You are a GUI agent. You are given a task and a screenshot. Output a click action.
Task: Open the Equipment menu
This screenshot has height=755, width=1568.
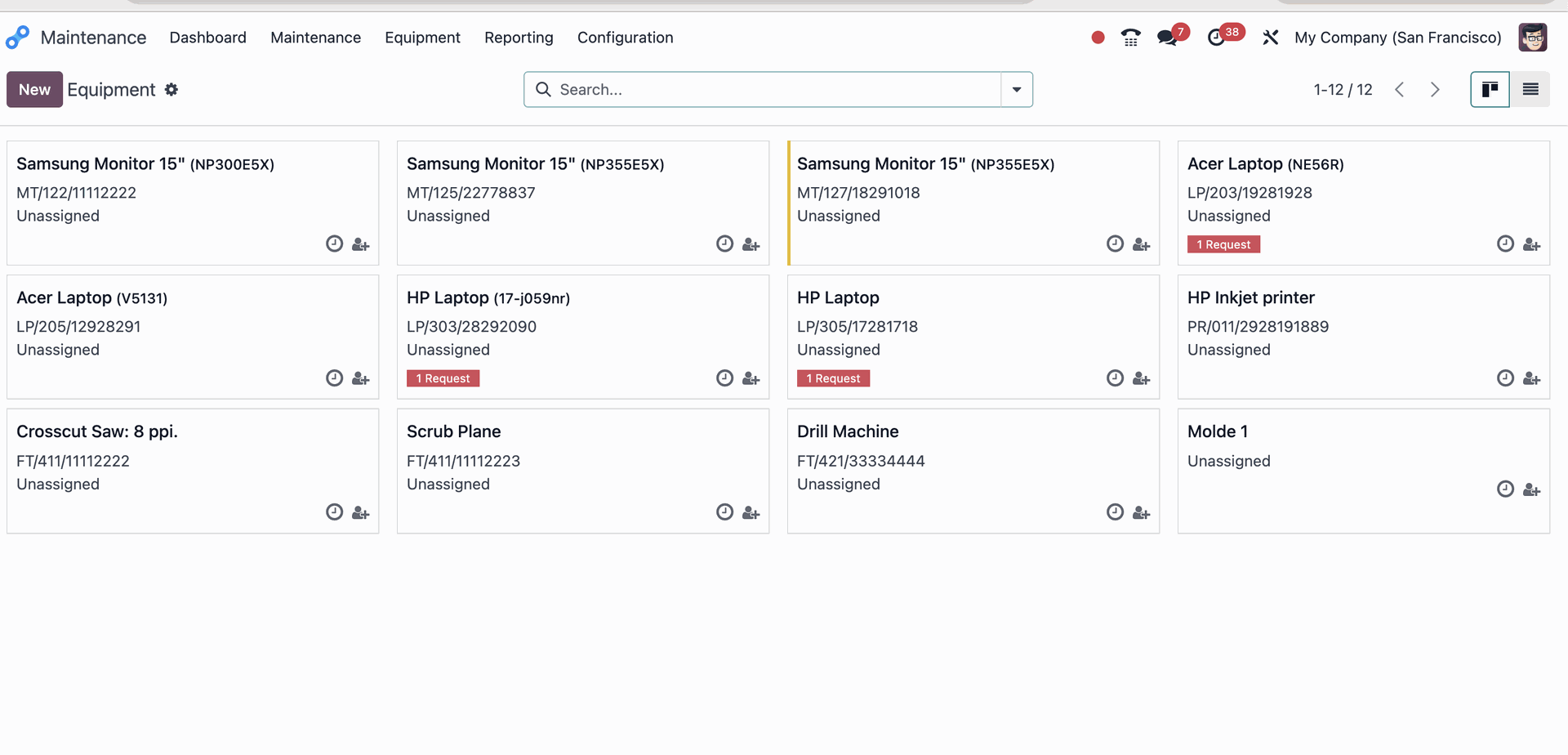tap(422, 38)
